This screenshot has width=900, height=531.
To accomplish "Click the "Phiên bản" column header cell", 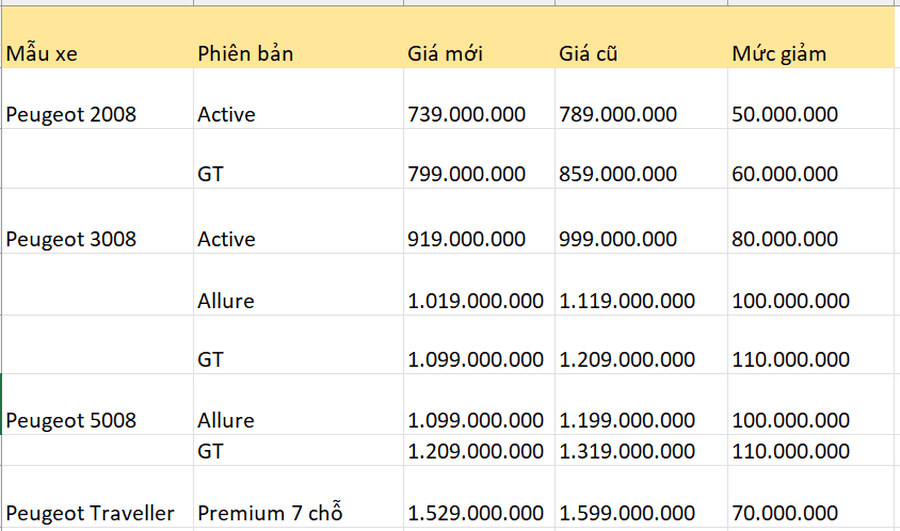I will (246, 53).
